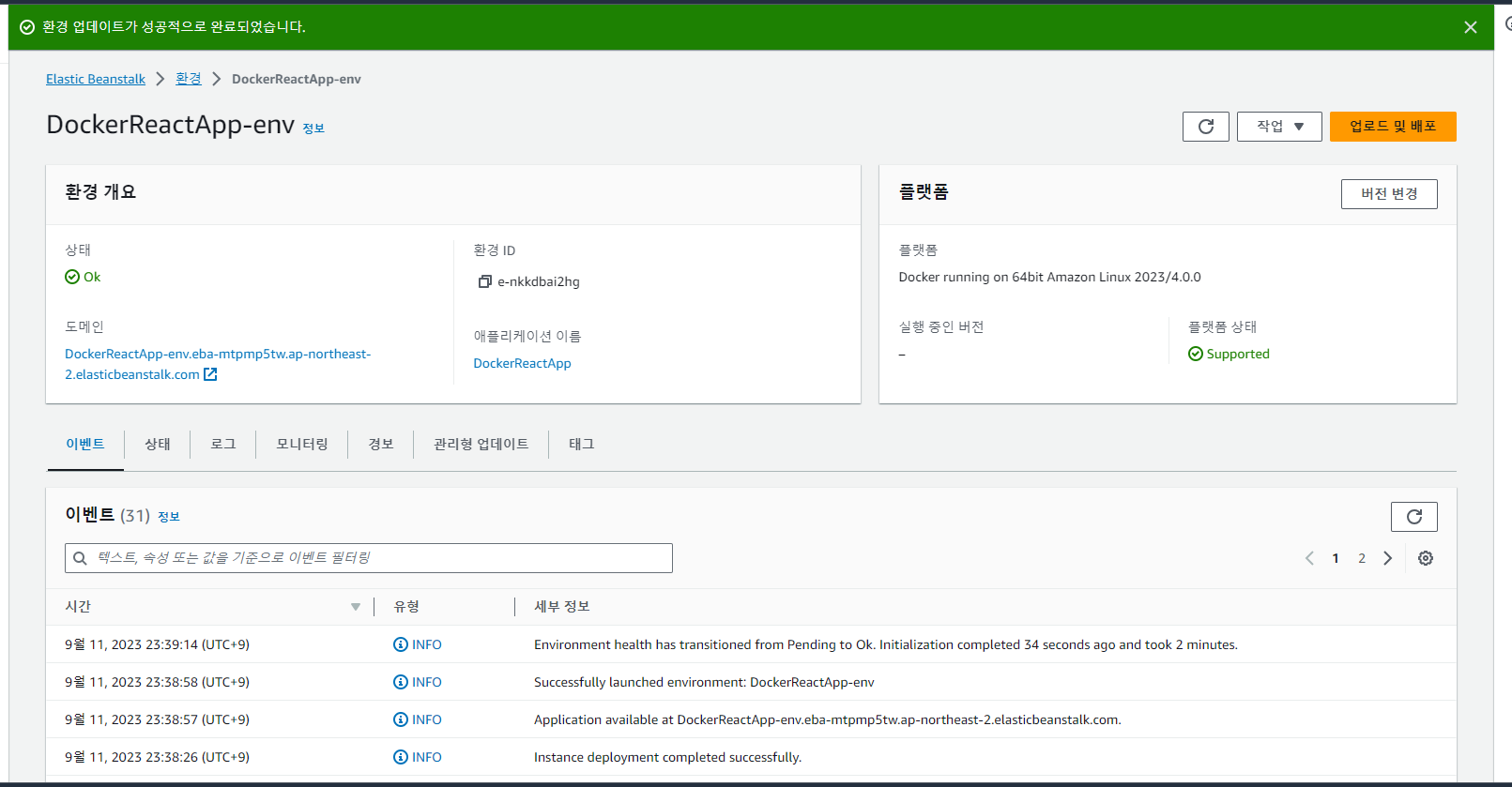The width and height of the screenshot is (1512, 787).
Task: Open events table settings gear
Action: (x=1426, y=558)
